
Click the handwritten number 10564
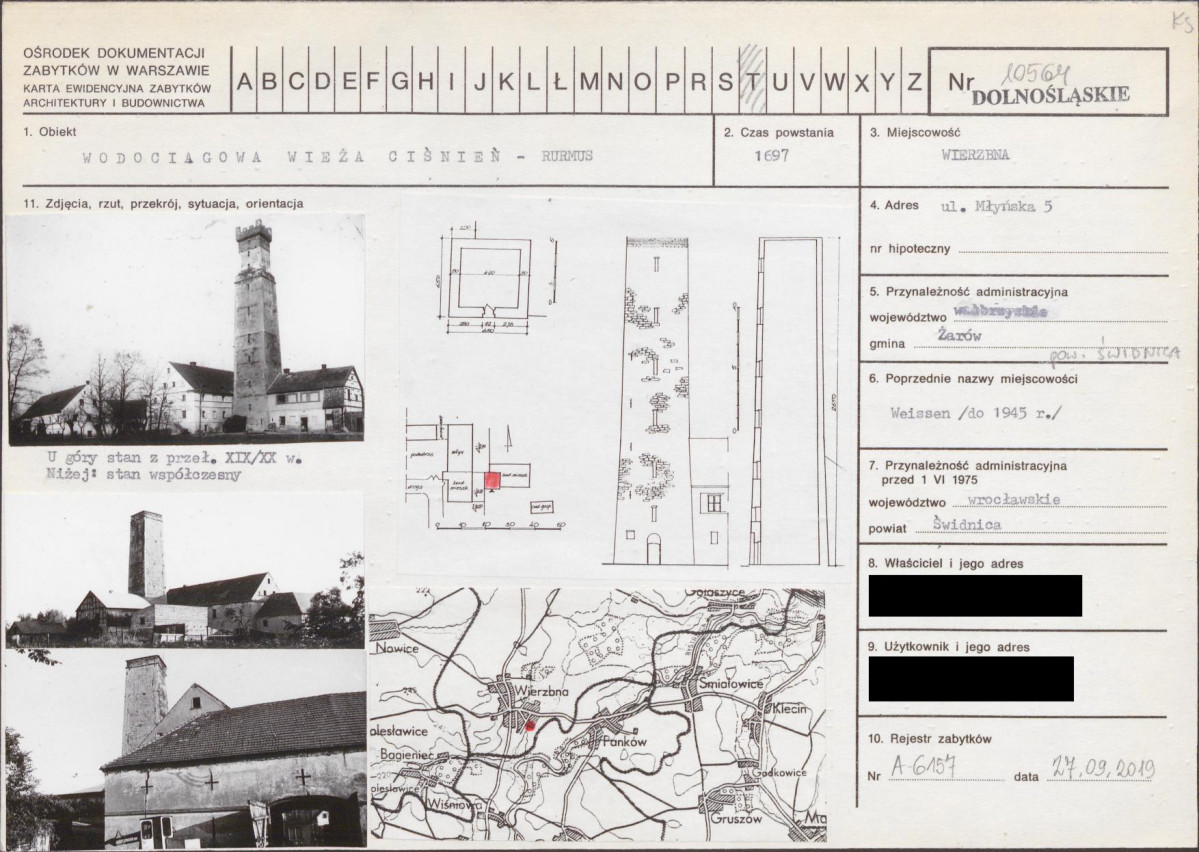pyautogui.click(x=1036, y=73)
